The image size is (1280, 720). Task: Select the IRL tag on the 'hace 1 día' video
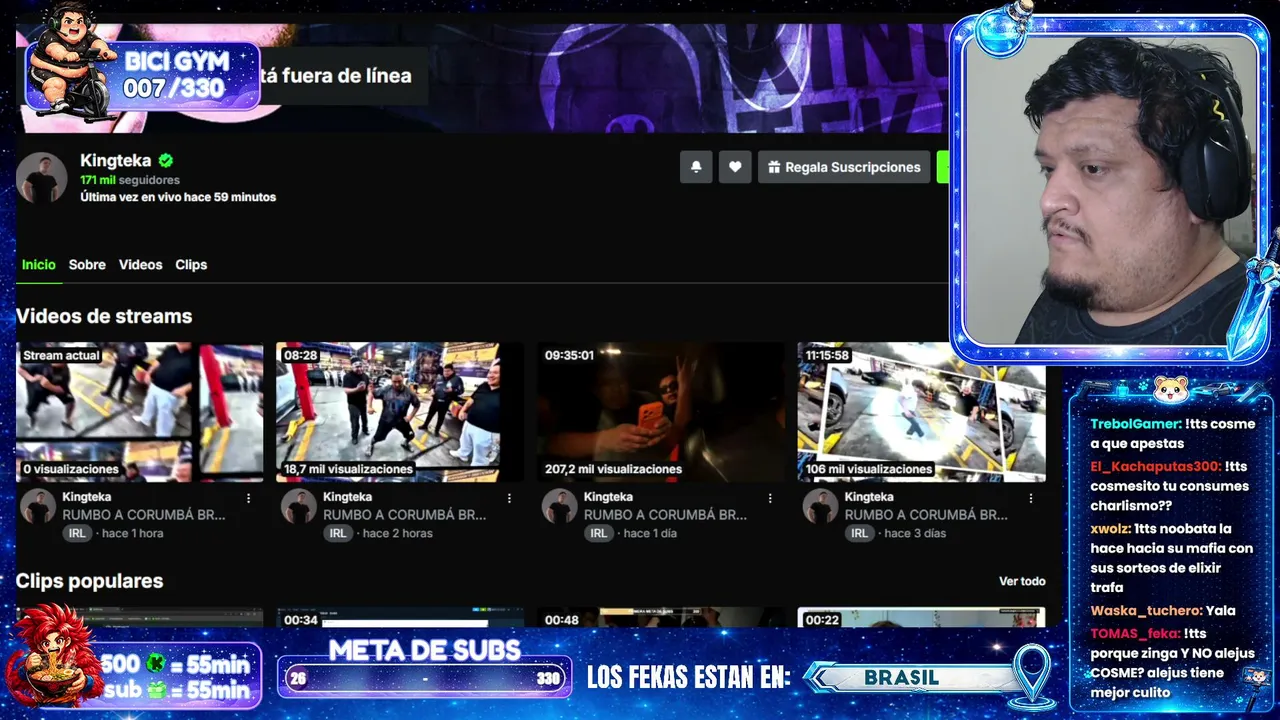pyautogui.click(x=598, y=534)
